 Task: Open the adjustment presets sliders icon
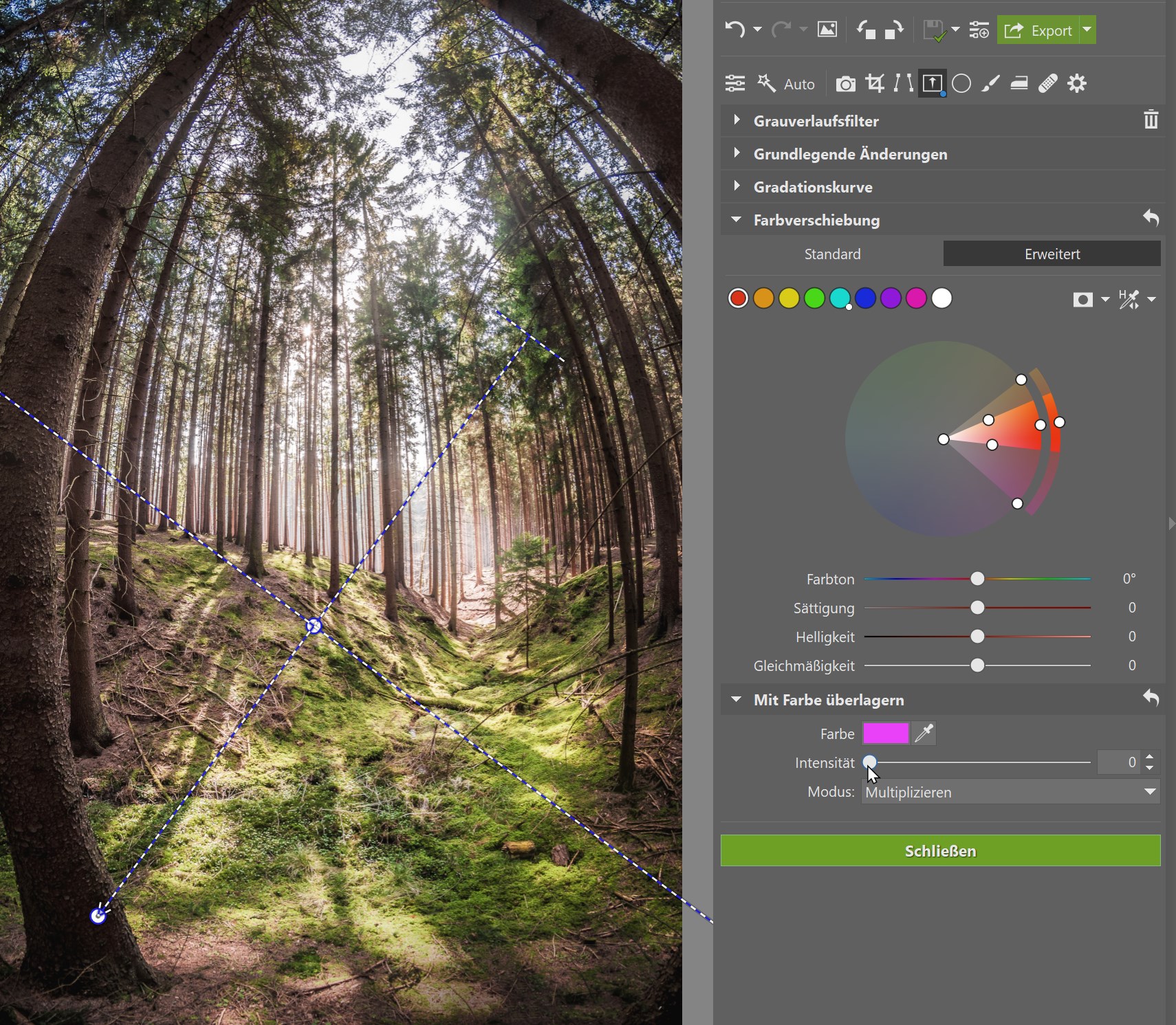[979, 30]
